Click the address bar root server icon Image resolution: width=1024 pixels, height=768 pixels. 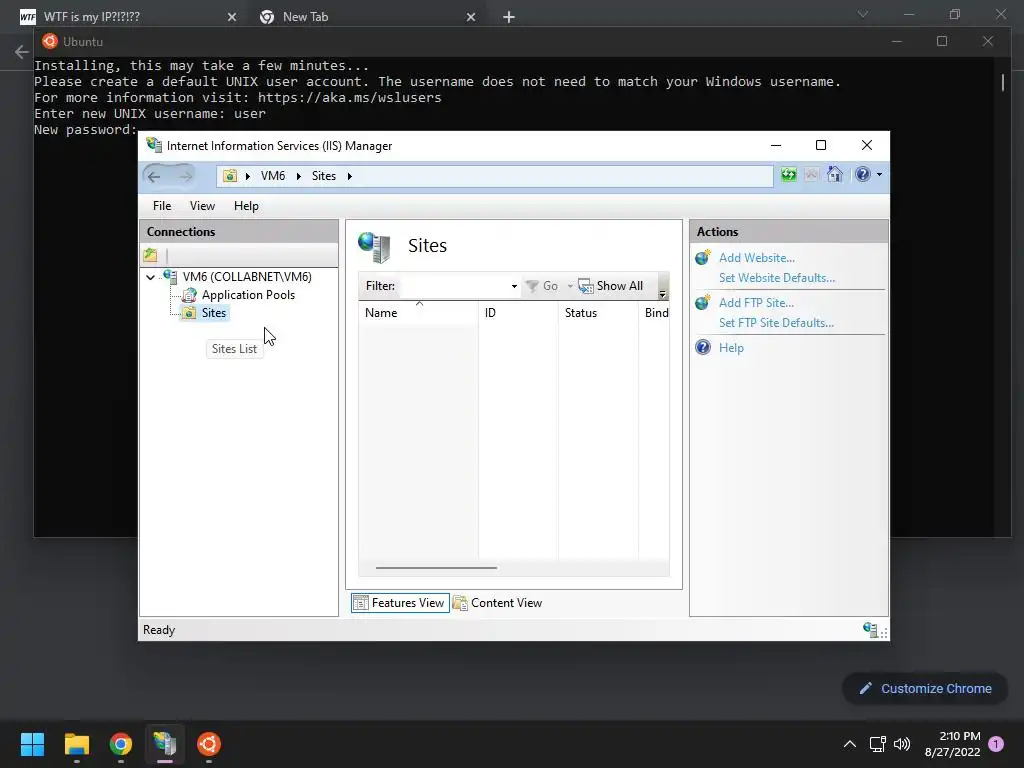pos(230,176)
